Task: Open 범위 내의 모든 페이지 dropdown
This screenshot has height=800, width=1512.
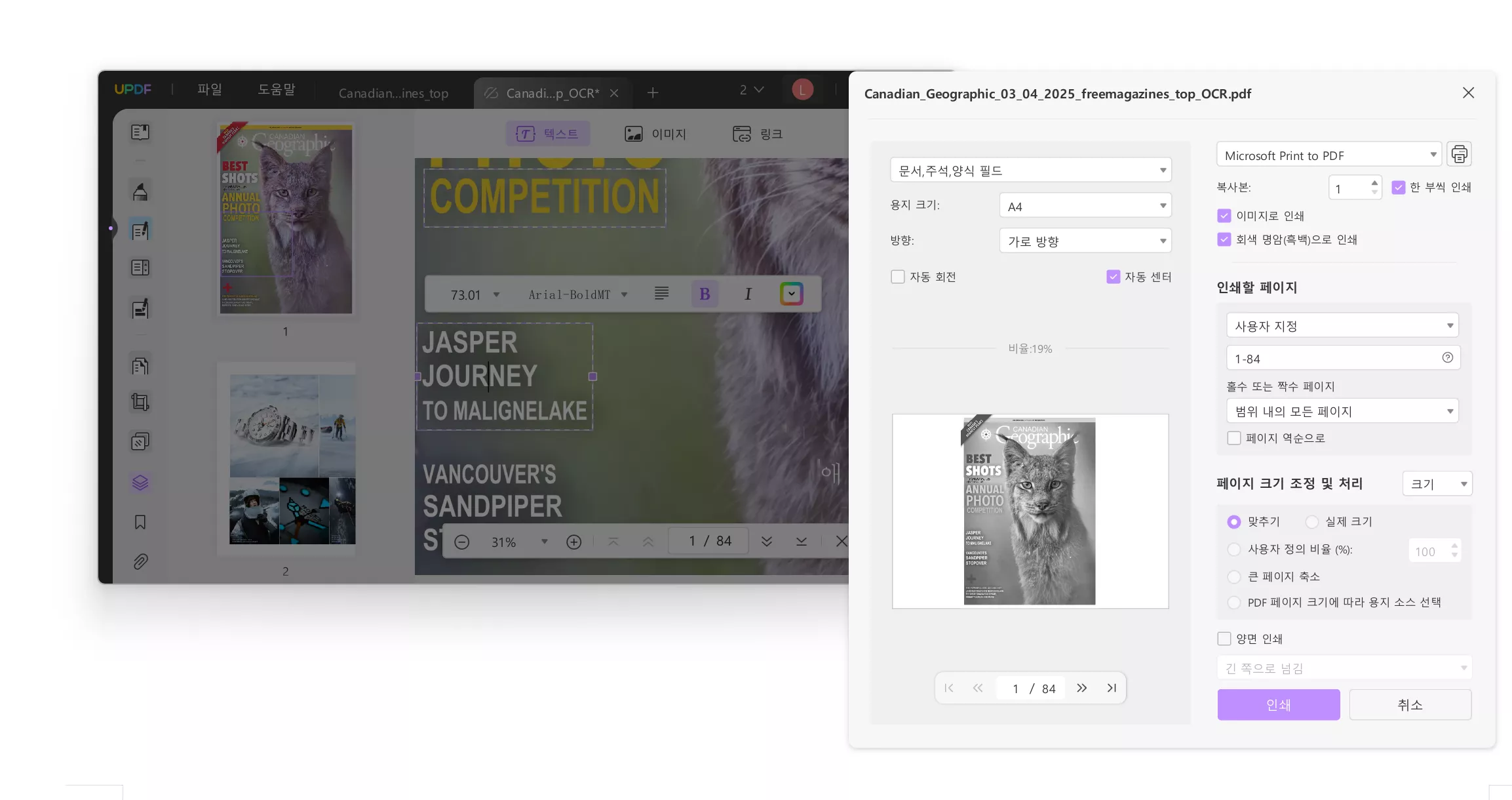Action: click(1342, 411)
